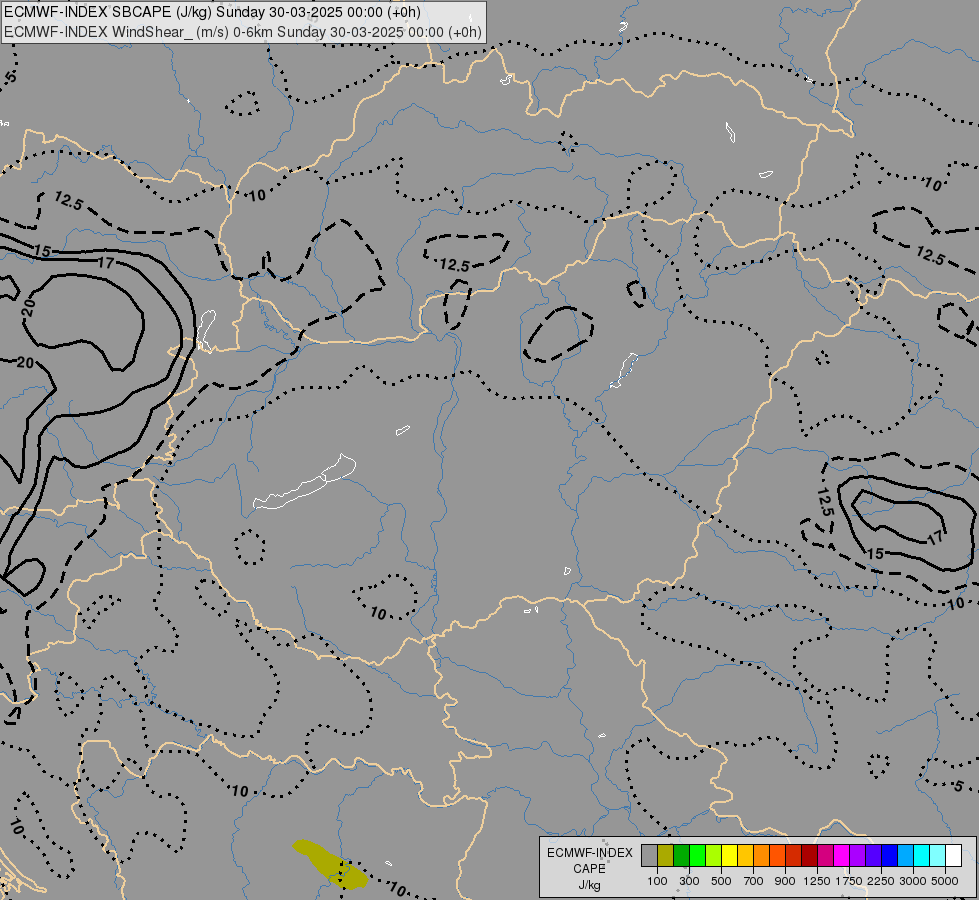Image resolution: width=979 pixels, height=900 pixels.
Task: Click the white Lake Balaton outline
Action: pos(305,482)
